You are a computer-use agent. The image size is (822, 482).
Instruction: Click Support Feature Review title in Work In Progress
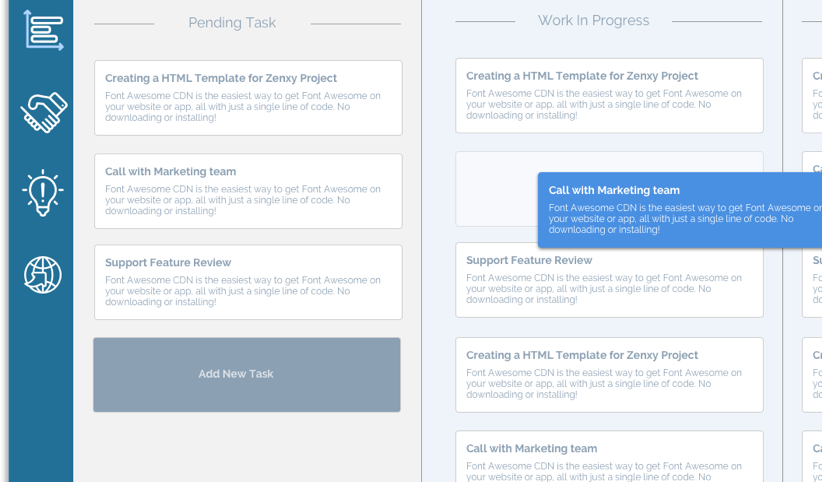pyautogui.click(x=529, y=260)
